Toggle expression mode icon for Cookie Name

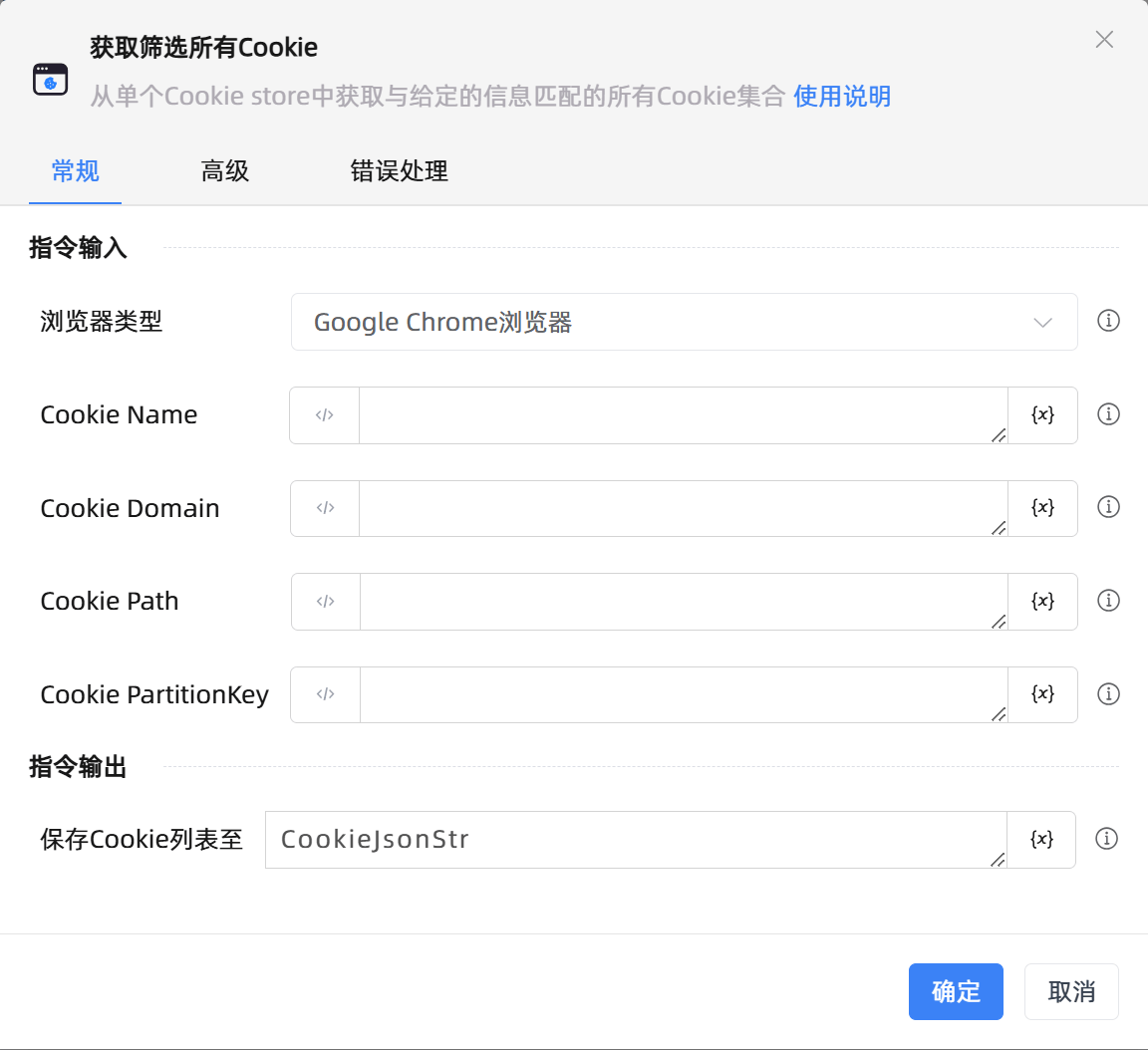tap(325, 415)
